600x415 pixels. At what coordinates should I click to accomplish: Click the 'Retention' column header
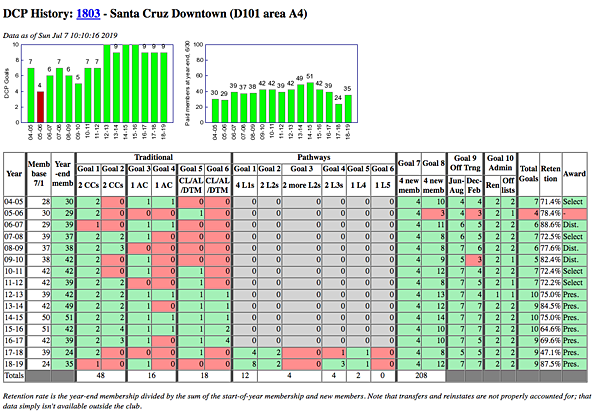(x=550, y=174)
